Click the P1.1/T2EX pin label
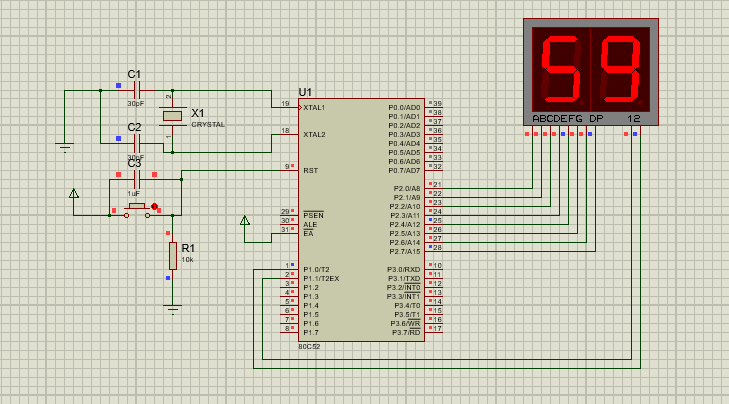Viewport: 729px width, 404px height. (x=321, y=278)
